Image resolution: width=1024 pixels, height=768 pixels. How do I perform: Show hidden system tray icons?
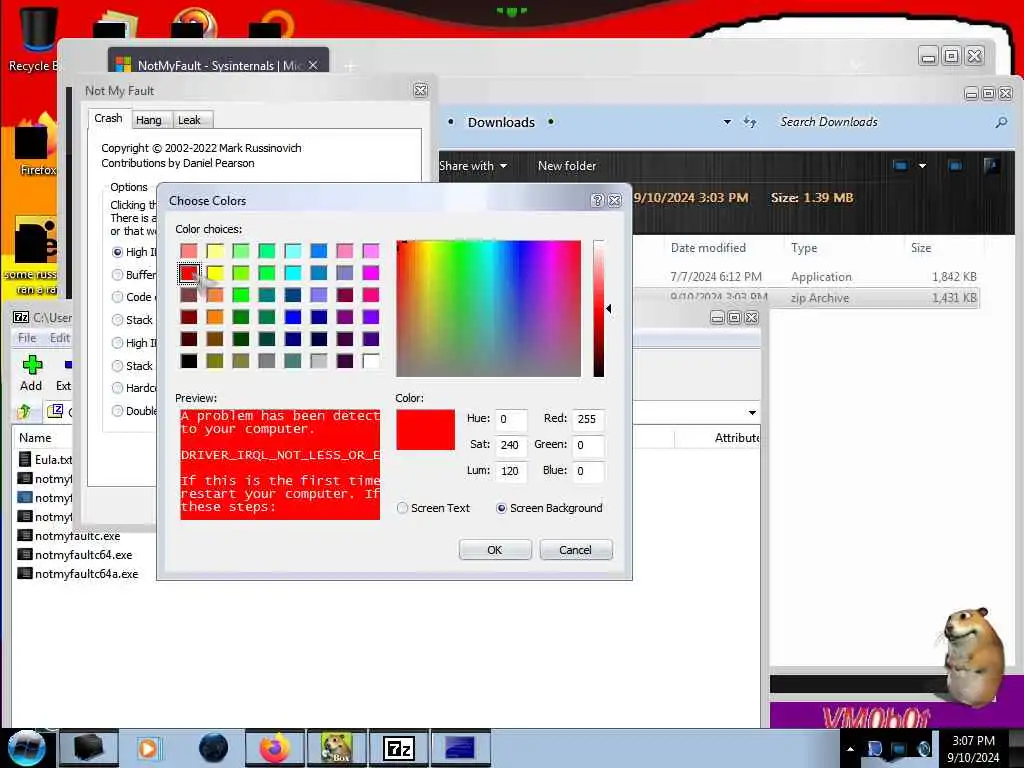tap(850, 749)
